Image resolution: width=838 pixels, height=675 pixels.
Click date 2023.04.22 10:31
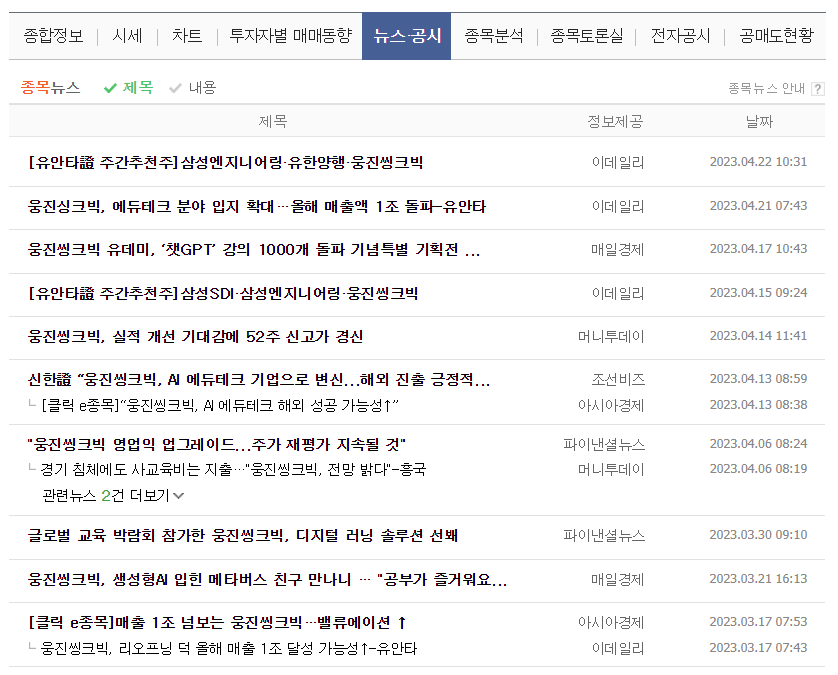pyautogui.click(x=758, y=161)
